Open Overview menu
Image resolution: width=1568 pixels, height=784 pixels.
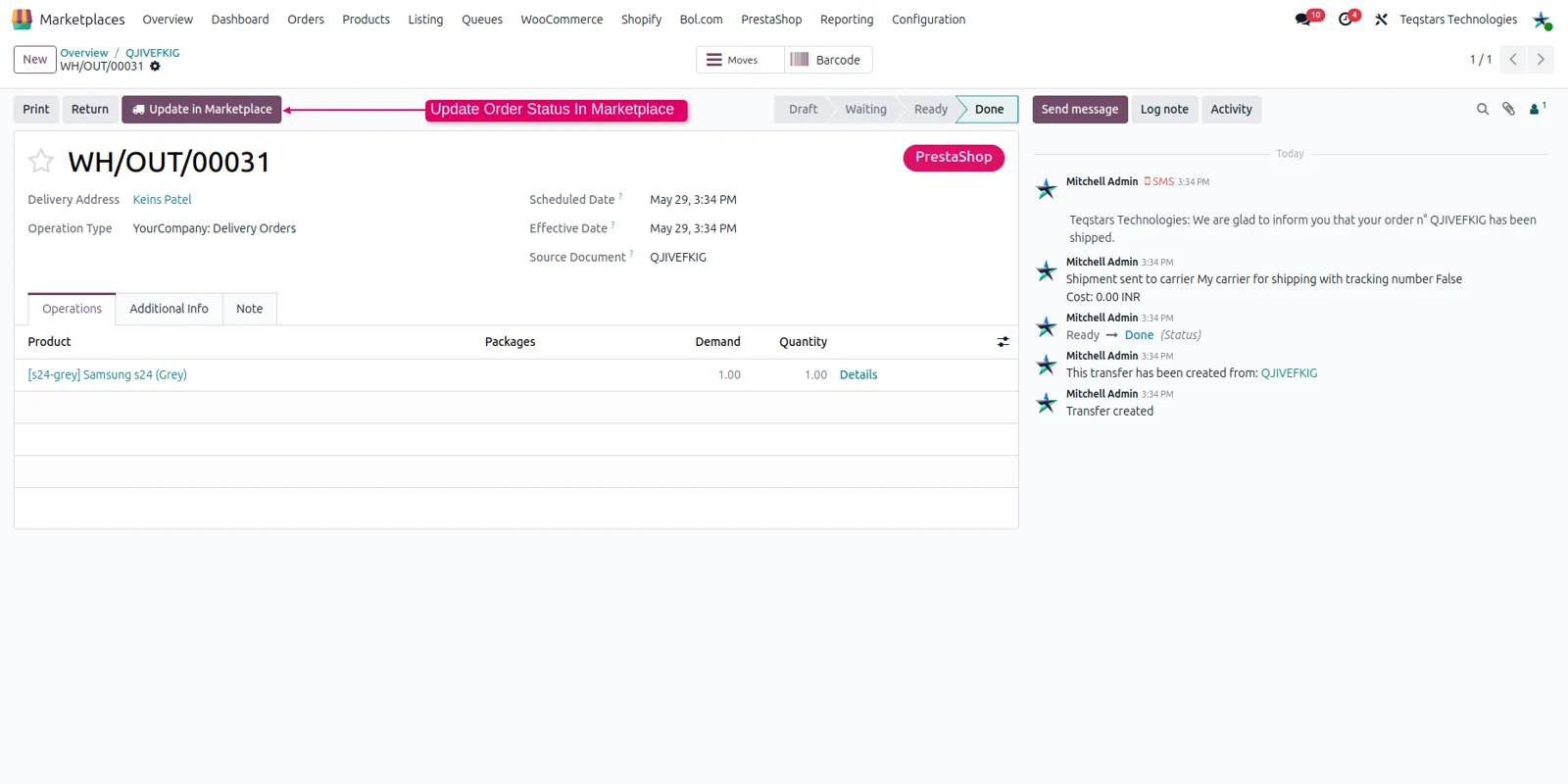(x=168, y=20)
